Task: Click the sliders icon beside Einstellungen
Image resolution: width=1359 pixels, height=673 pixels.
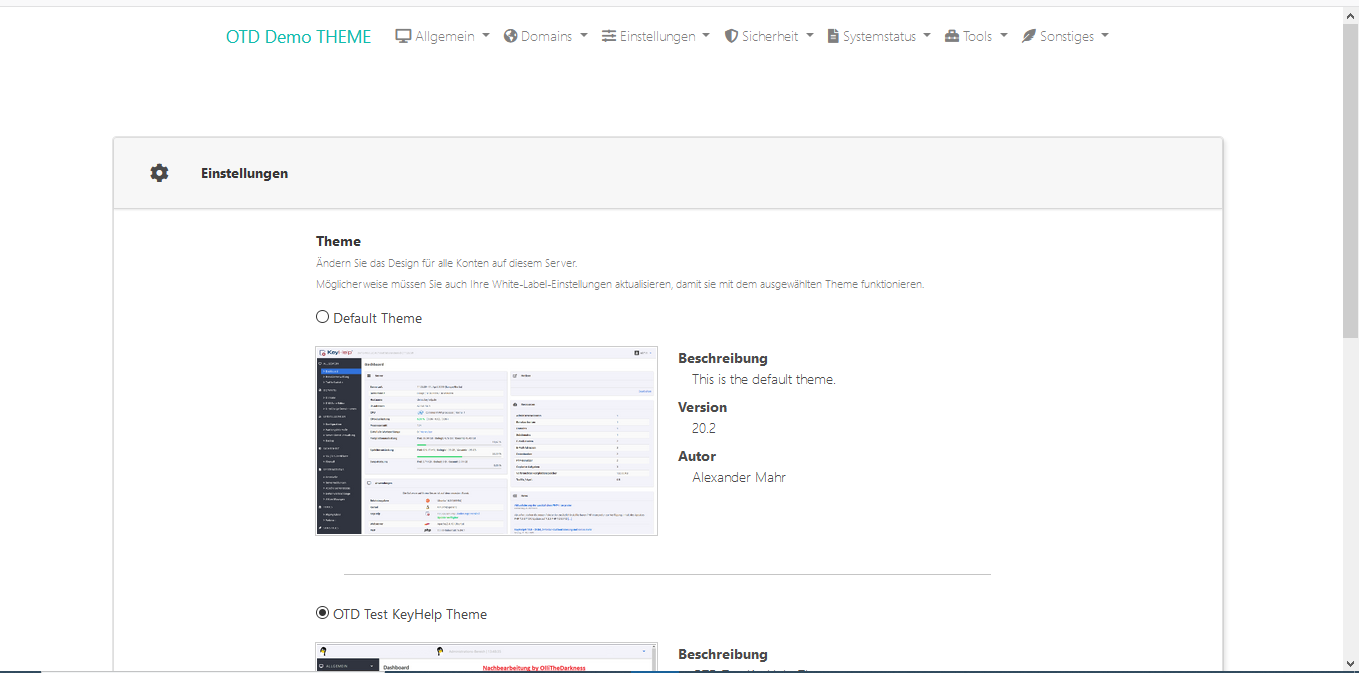Action: (609, 36)
